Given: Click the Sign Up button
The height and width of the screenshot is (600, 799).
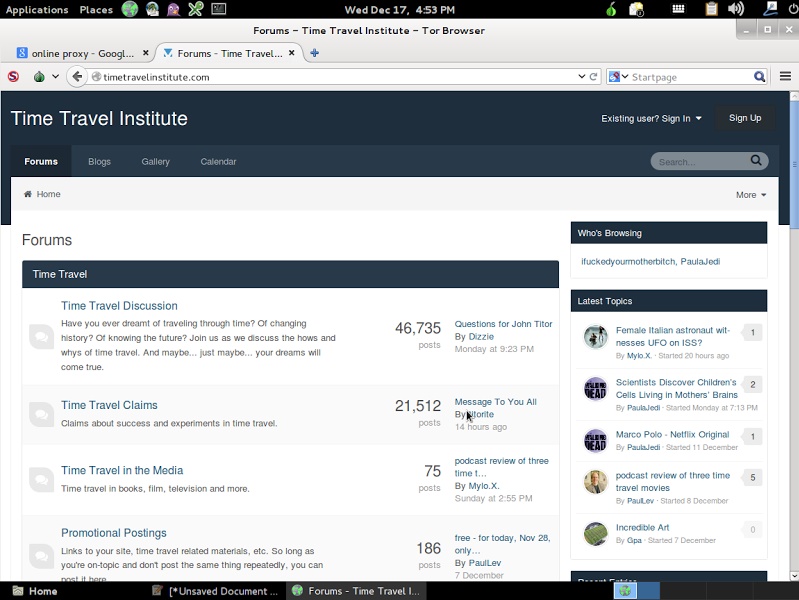Looking at the screenshot, I should pos(745,118).
